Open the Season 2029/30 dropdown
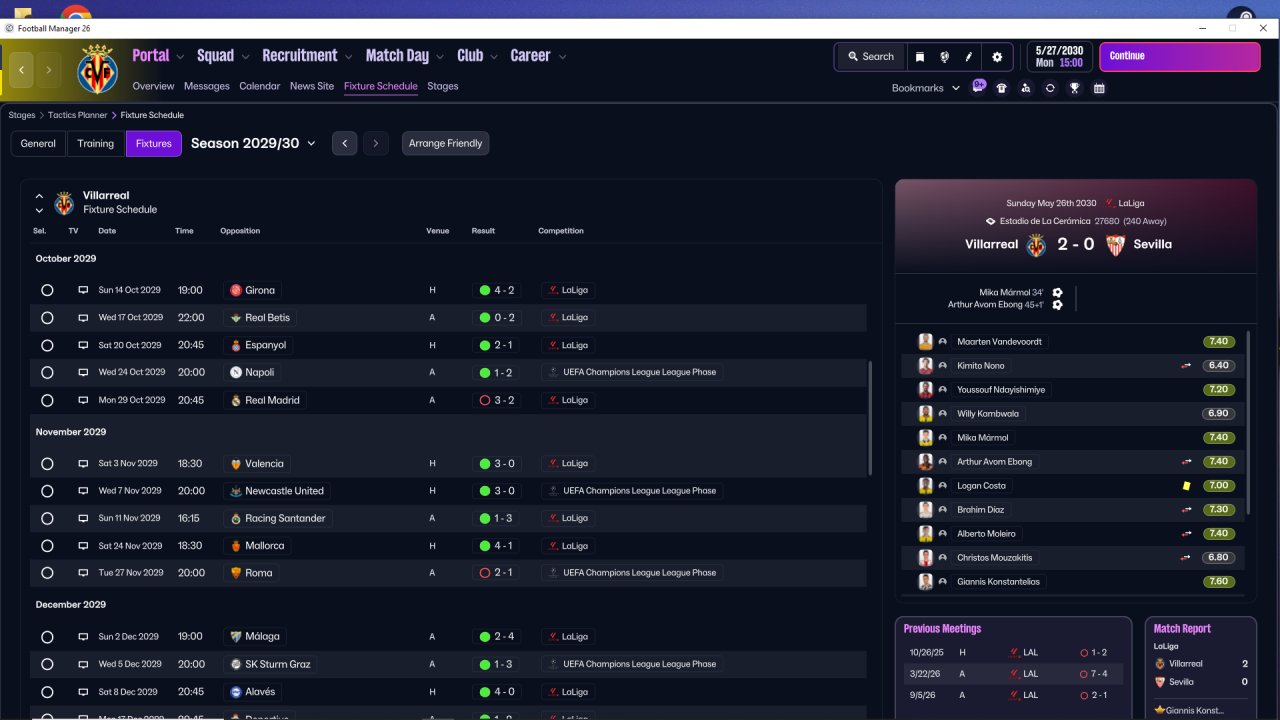1280x720 pixels. click(253, 143)
